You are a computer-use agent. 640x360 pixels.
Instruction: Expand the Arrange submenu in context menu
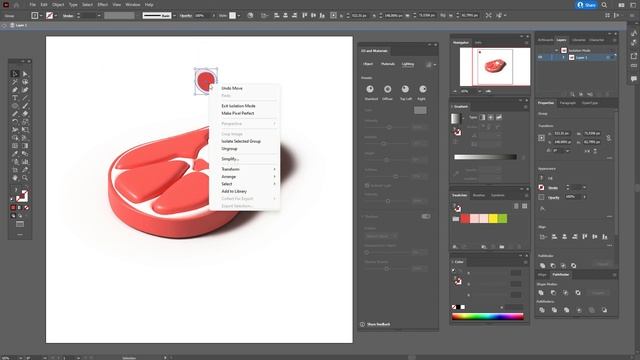tap(248, 177)
